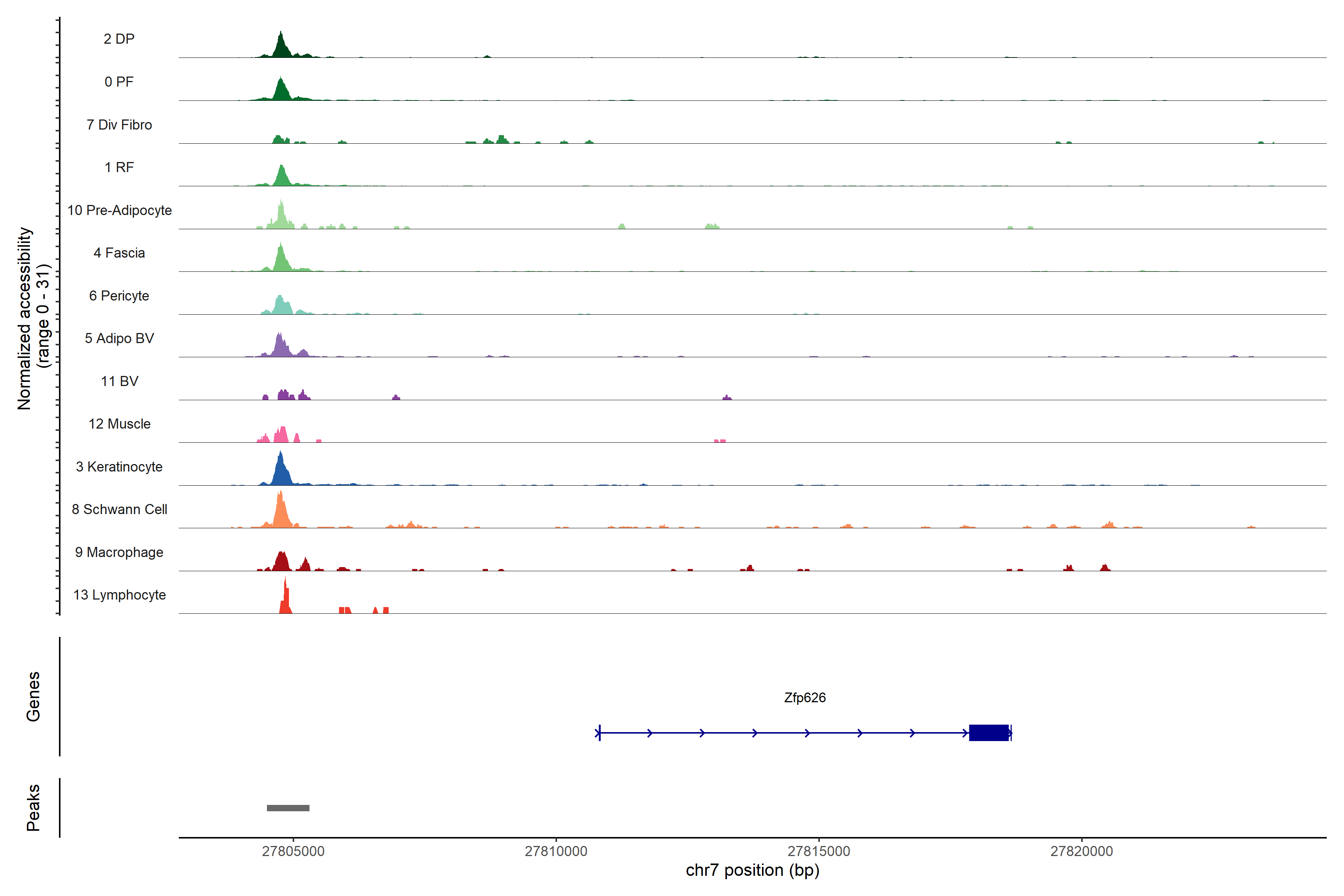This screenshot has width=1344, height=896.
Task: Click the chr7 position axis title
Action: coord(753,870)
